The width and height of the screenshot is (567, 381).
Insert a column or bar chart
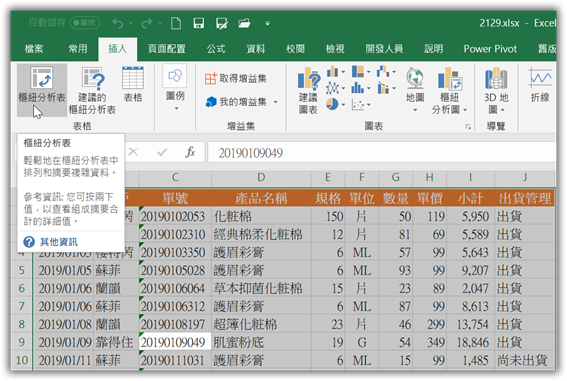(x=332, y=72)
